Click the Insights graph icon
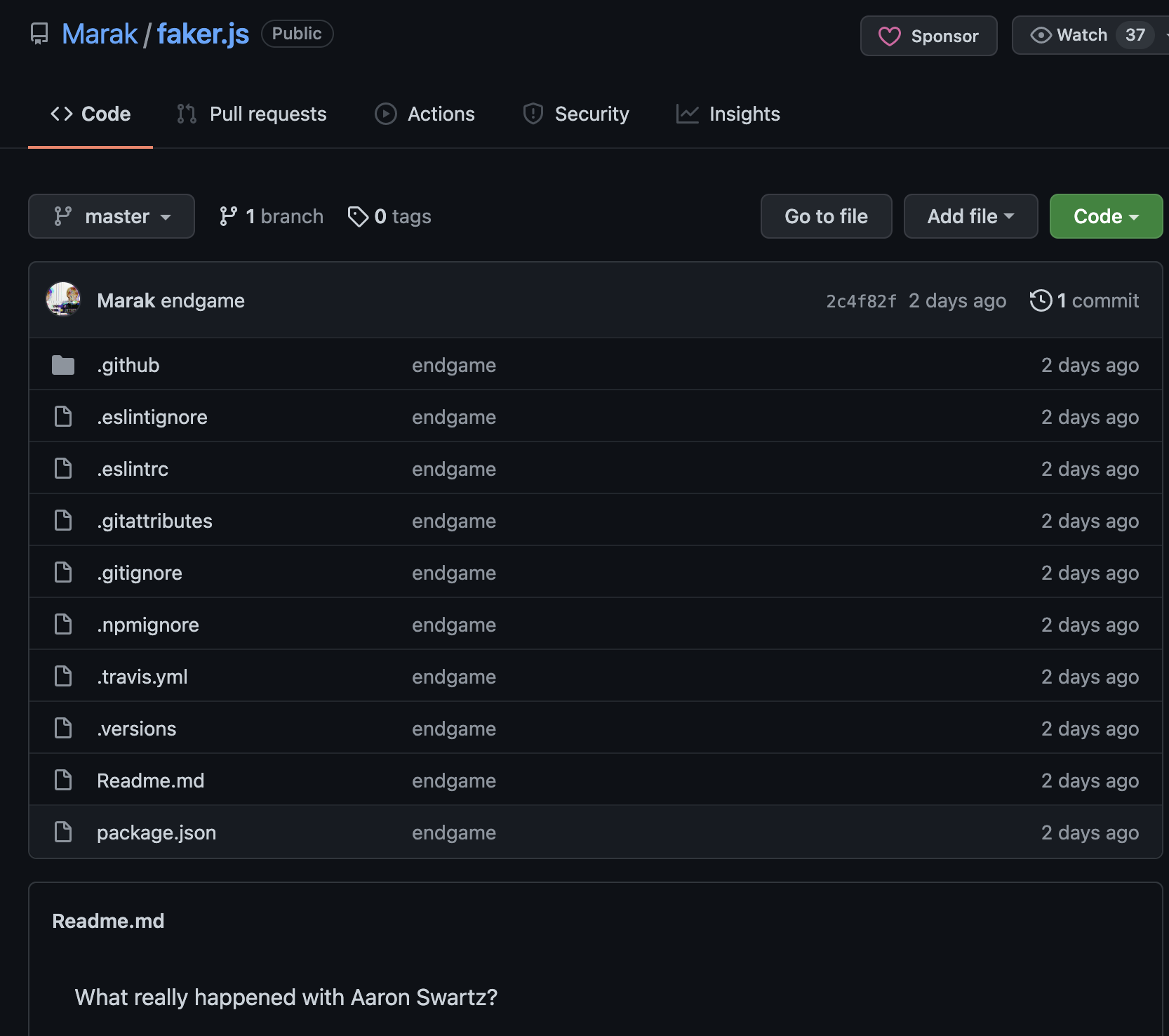 tap(687, 114)
